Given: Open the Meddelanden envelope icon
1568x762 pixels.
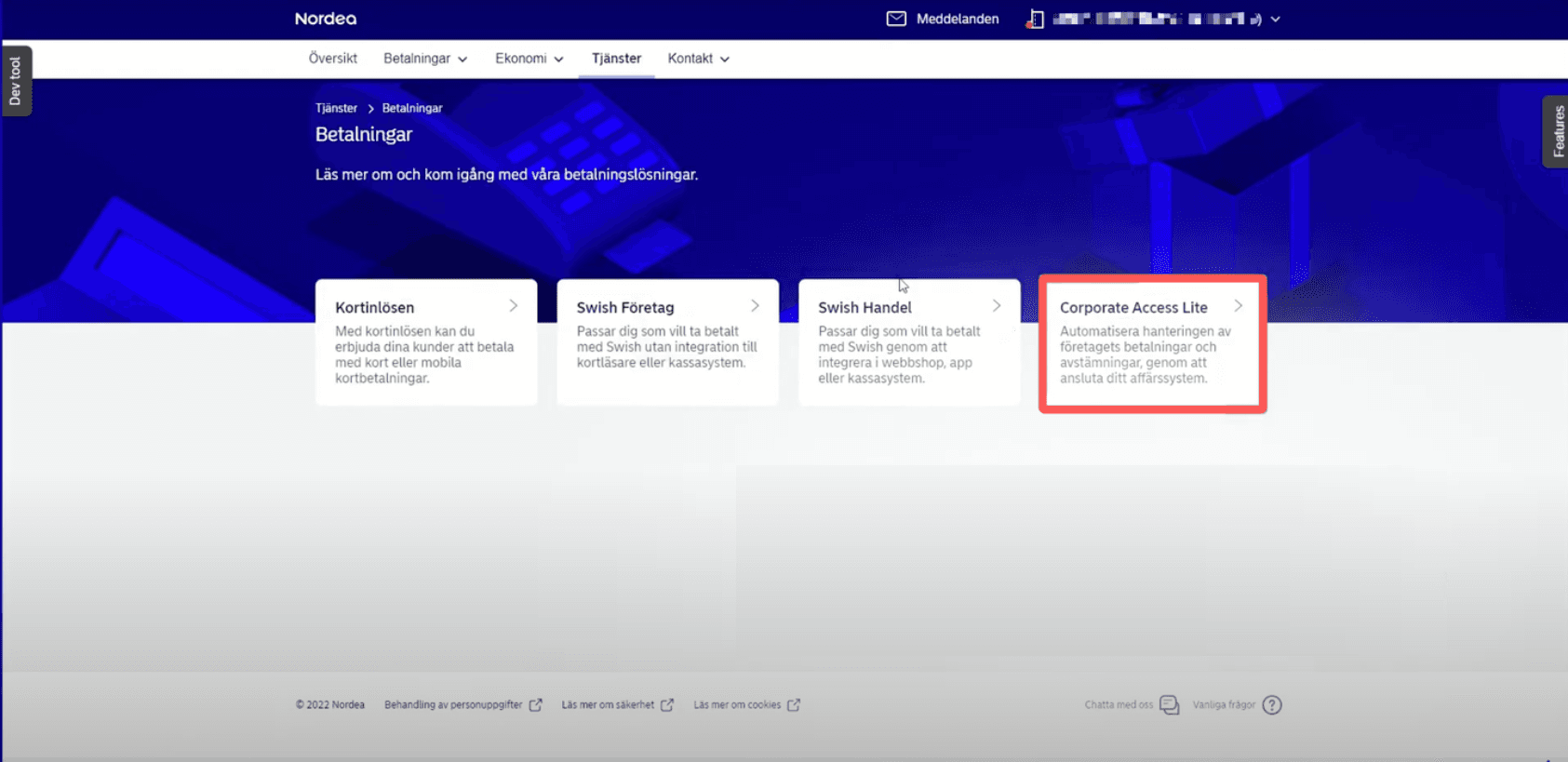Looking at the screenshot, I should (x=896, y=19).
